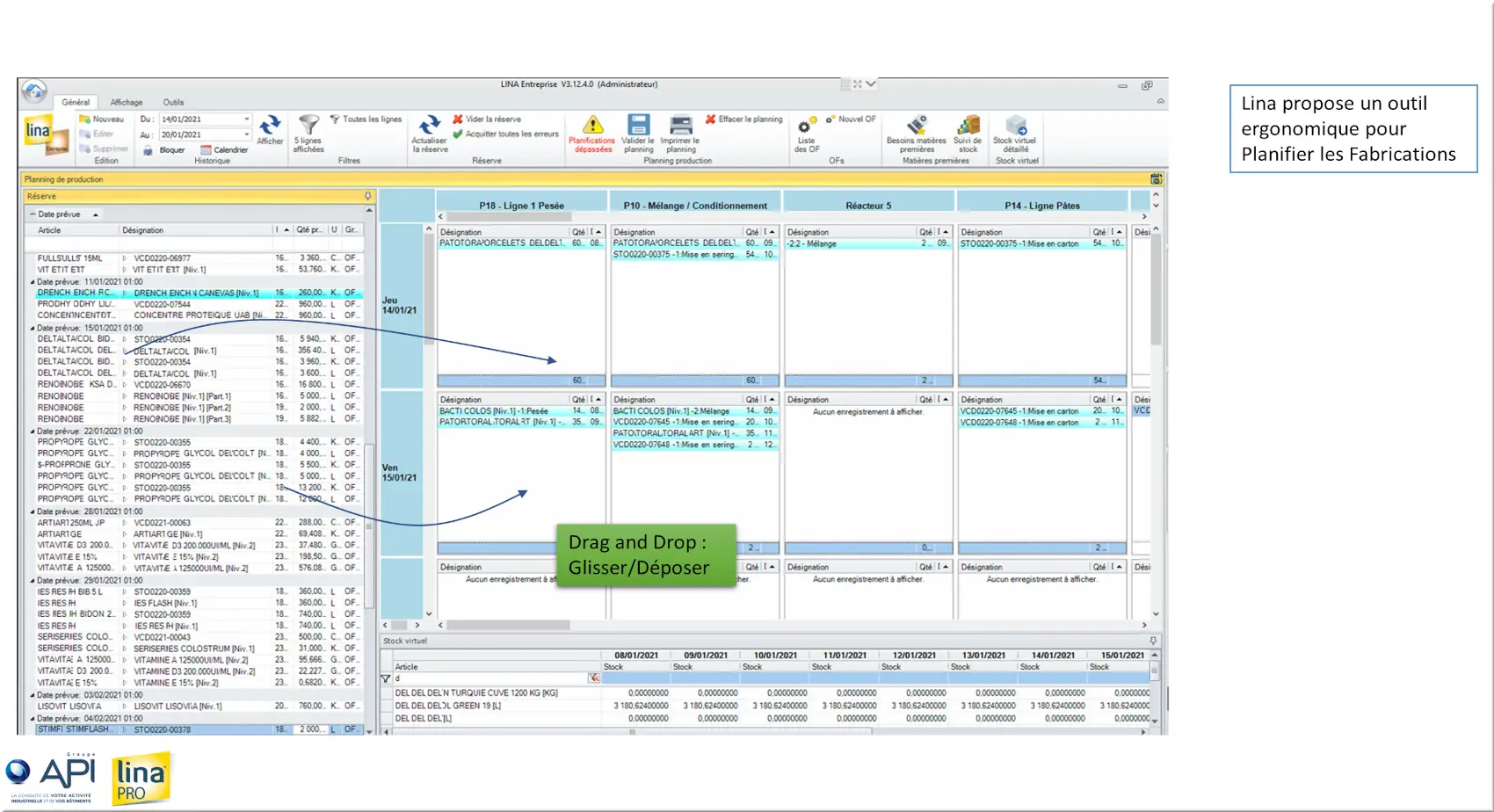This screenshot has height=812, width=1494.
Task: Click calendar icon on Planning de production bar
Action: pyautogui.click(x=1157, y=179)
